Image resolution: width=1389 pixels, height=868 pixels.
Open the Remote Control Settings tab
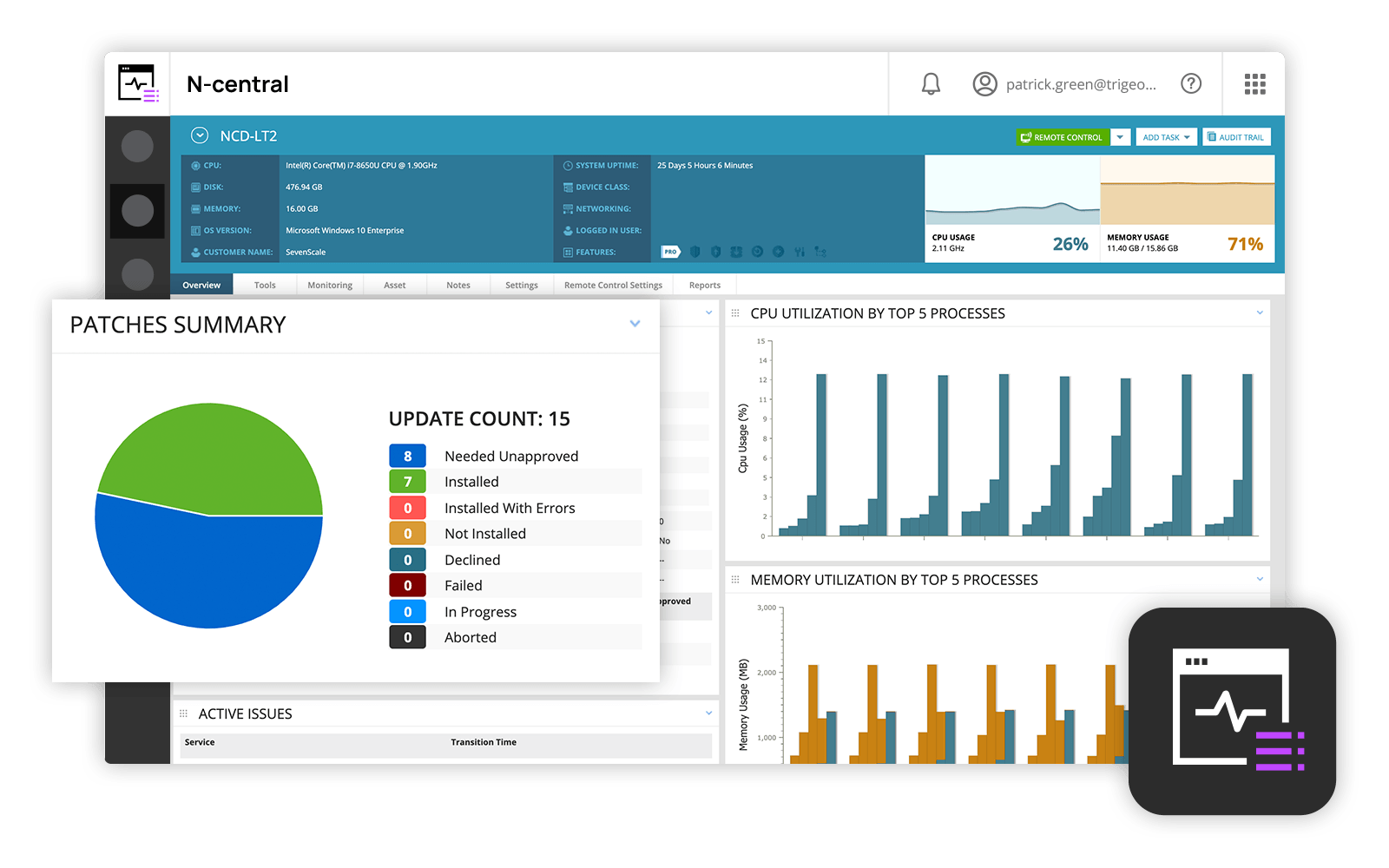[x=613, y=285]
